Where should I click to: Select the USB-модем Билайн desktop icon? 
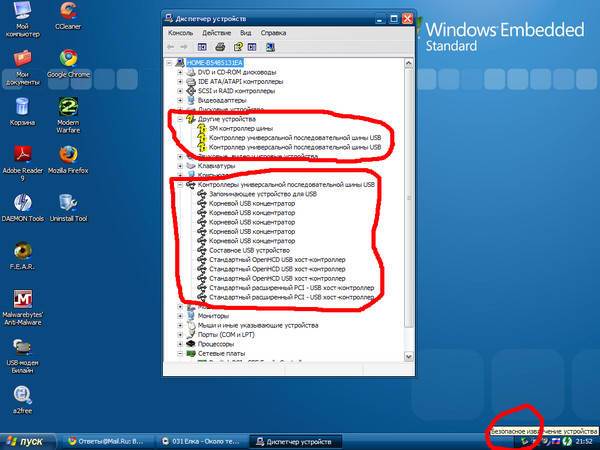(23, 356)
